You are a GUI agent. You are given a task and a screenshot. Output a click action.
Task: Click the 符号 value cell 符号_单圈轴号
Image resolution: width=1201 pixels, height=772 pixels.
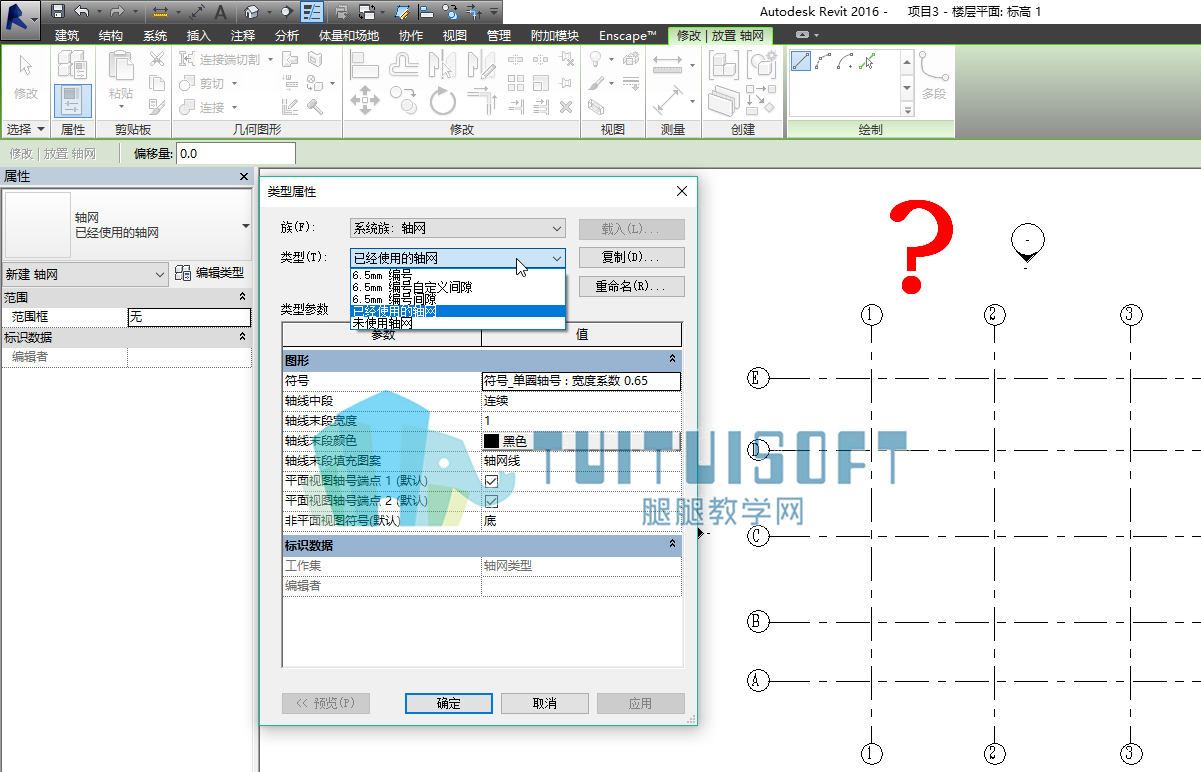tap(581, 381)
